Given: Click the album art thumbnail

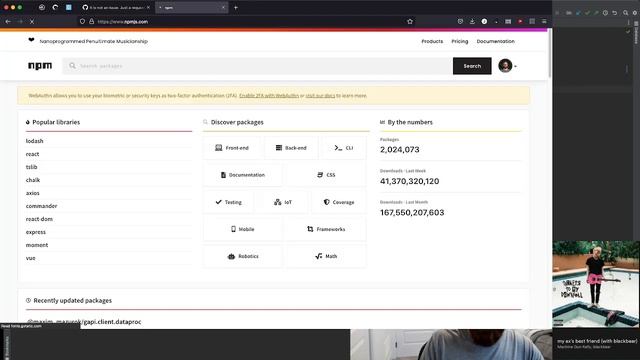Looking at the screenshot, I should click(x=596, y=284).
